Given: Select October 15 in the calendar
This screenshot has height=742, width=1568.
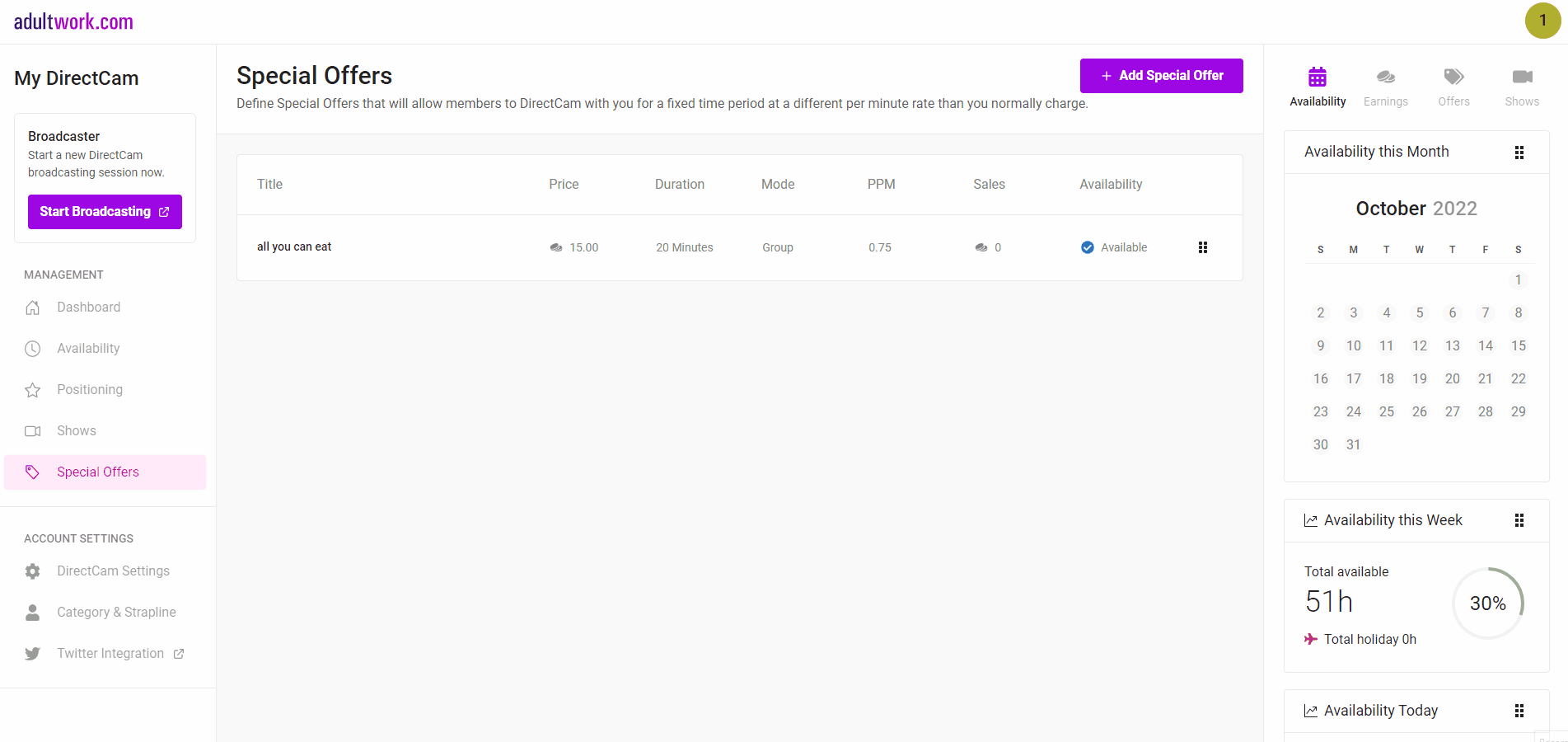Looking at the screenshot, I should click(x=1518, y=345).
